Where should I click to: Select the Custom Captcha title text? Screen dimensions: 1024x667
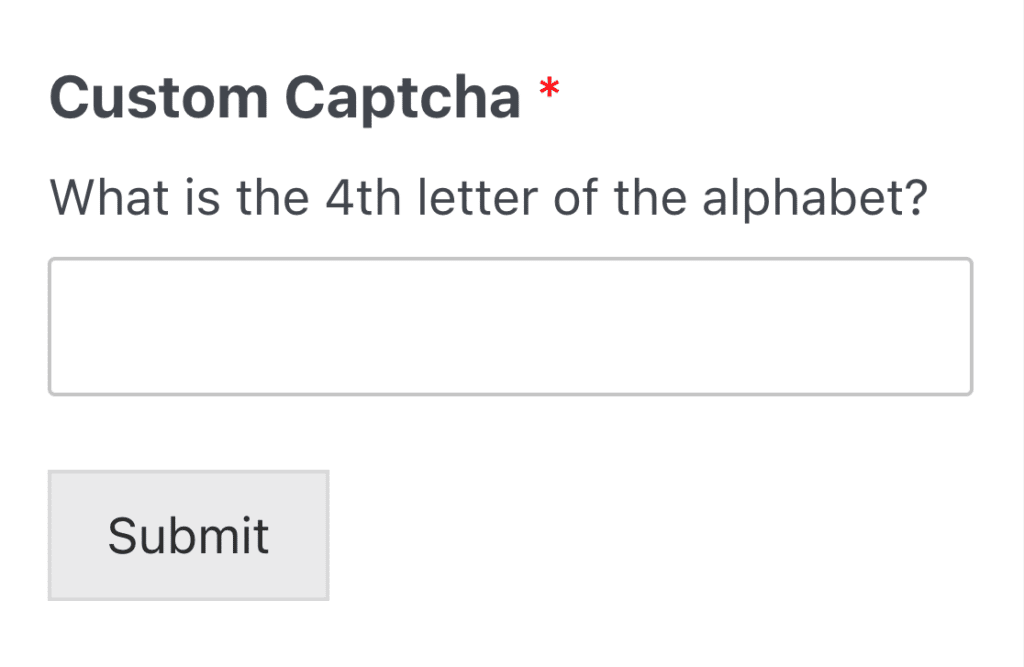pyautogui.click(x=285, y=96)
